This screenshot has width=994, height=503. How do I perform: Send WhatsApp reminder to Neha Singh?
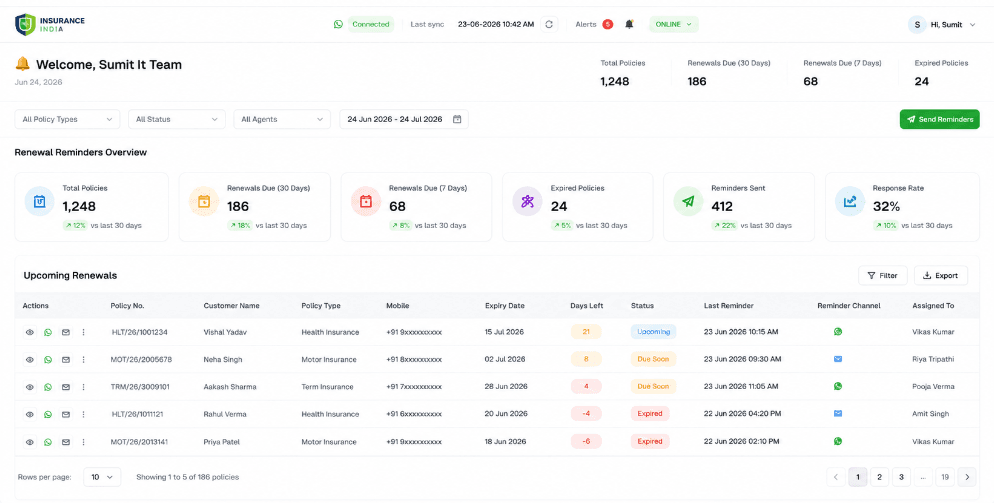48,360
